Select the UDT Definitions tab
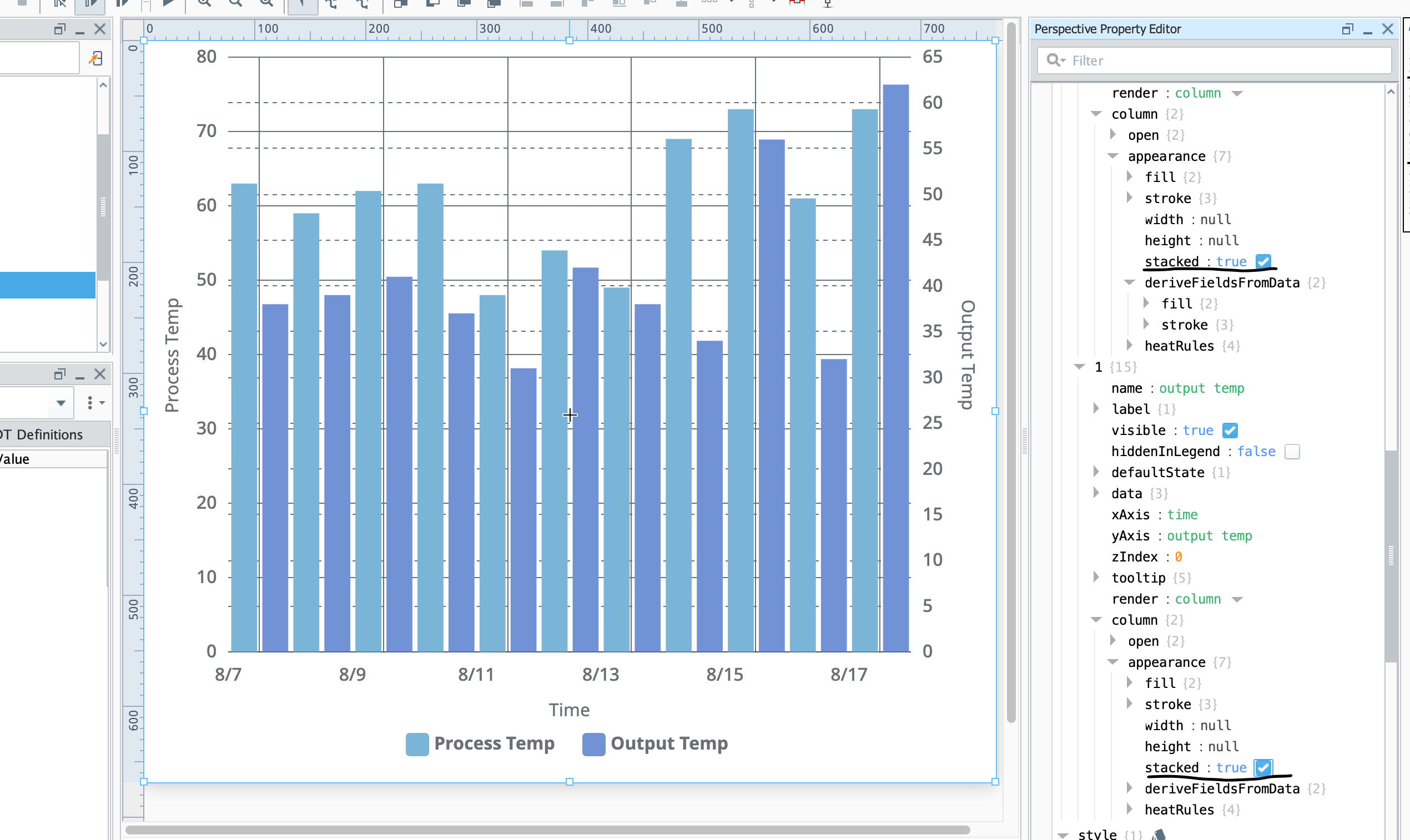 point(42,435)
